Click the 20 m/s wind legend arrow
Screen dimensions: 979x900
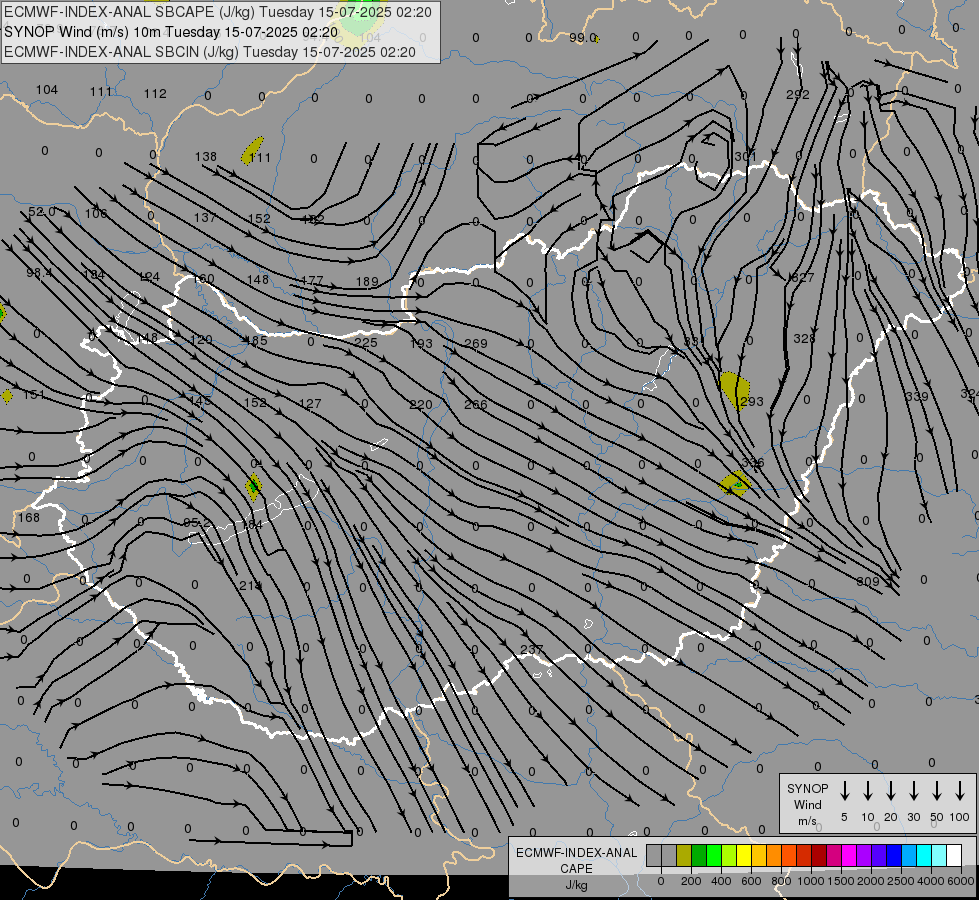pyautogui.click(x=891, y=791)
